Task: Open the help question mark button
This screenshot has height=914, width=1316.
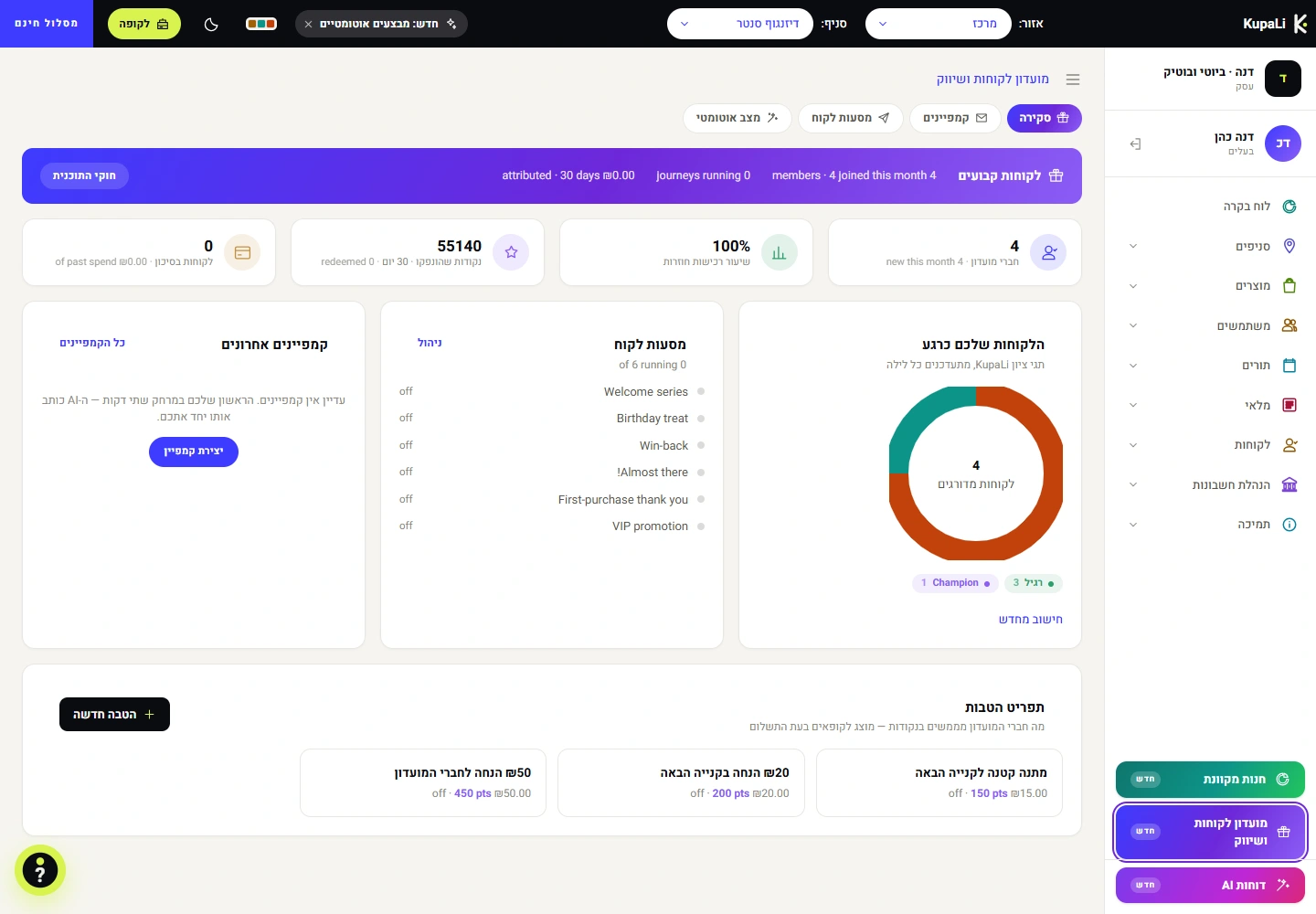Action: (x=40, y=870)
